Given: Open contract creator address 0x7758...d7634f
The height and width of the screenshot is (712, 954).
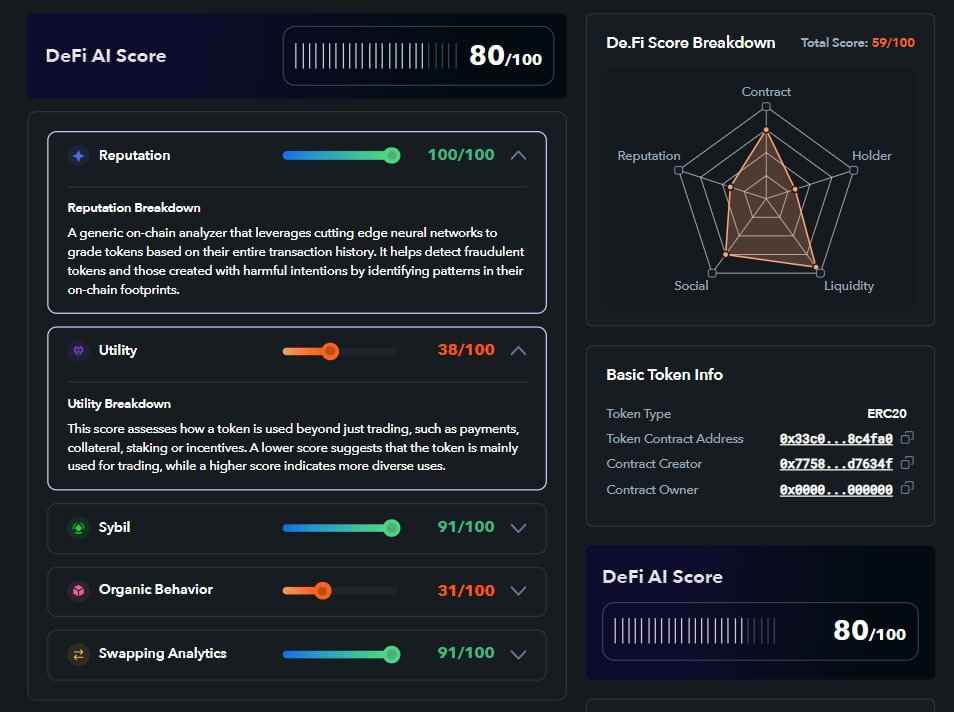Looking at the screenshot, I should tap(836, 464).
